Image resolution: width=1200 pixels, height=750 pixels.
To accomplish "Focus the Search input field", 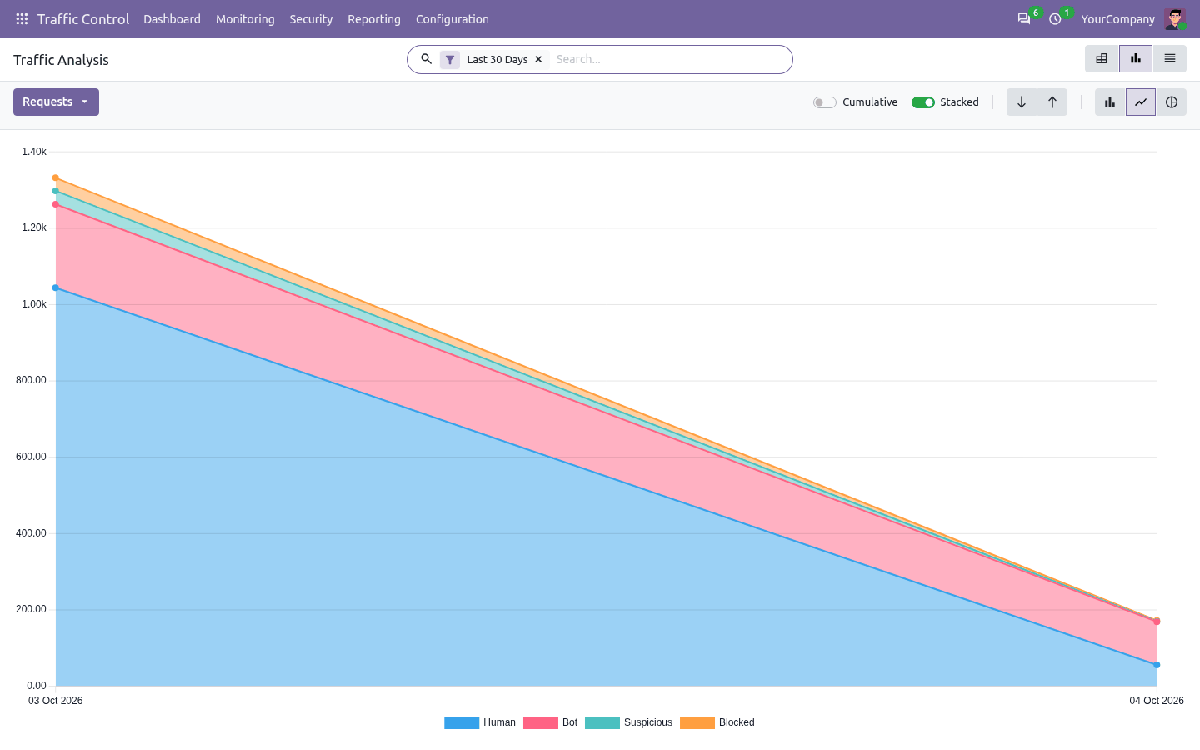I will (x=668, y=60).
